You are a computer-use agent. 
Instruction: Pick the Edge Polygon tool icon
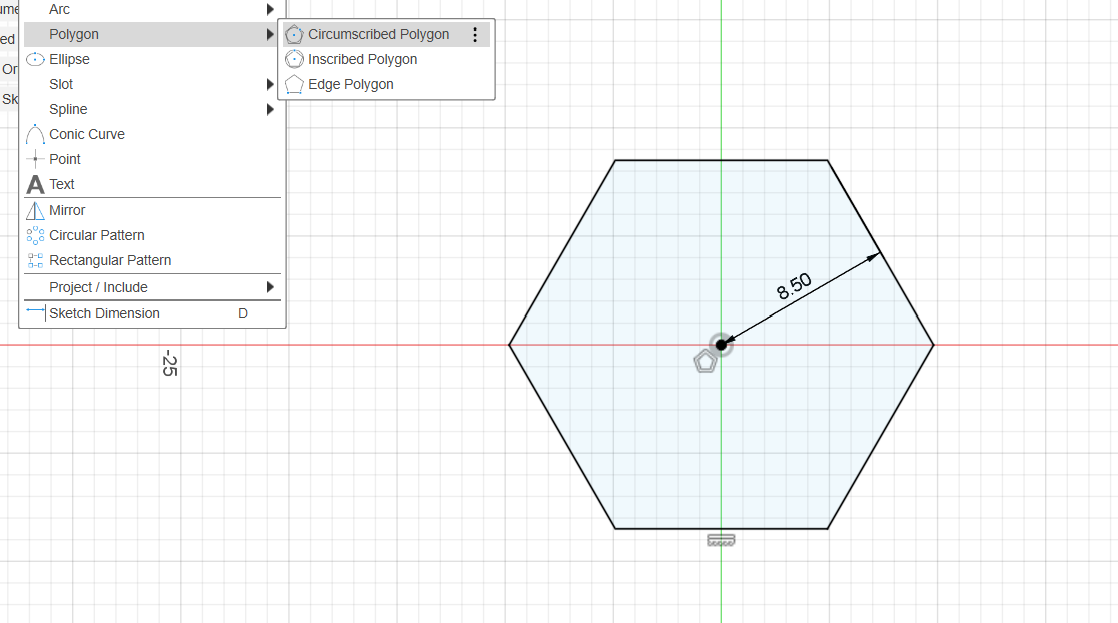point(294,84)
